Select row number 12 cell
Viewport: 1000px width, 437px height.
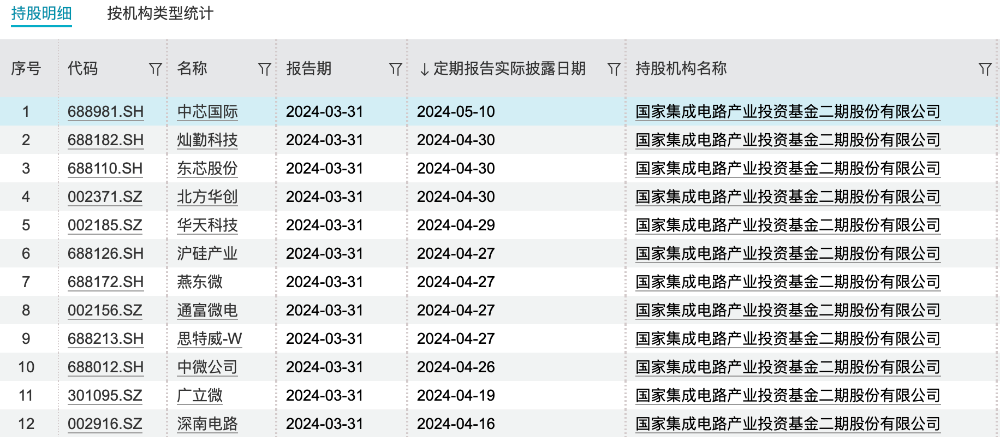[x=26, y=424]
